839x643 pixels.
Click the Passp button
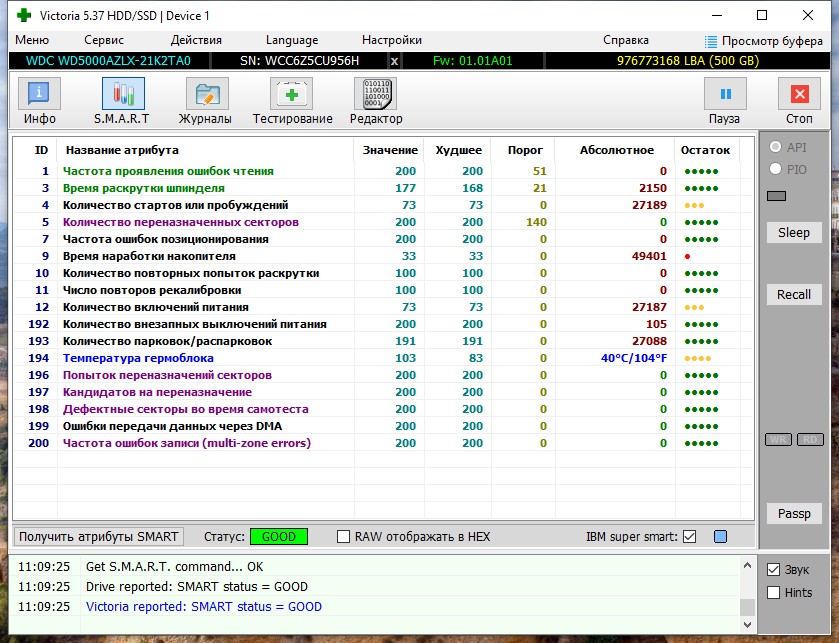pos(794,514)
